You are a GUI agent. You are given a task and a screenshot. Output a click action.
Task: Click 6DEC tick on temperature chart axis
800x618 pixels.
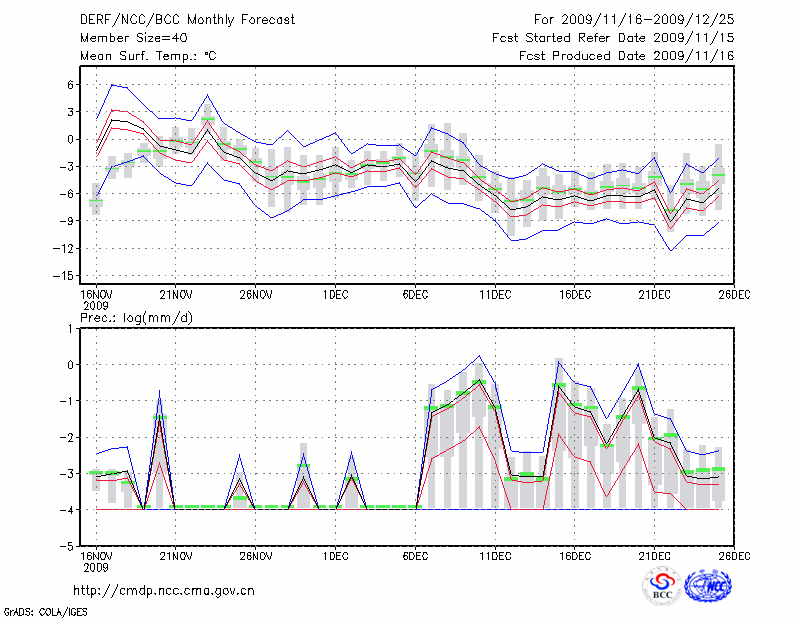coord(416,294)
